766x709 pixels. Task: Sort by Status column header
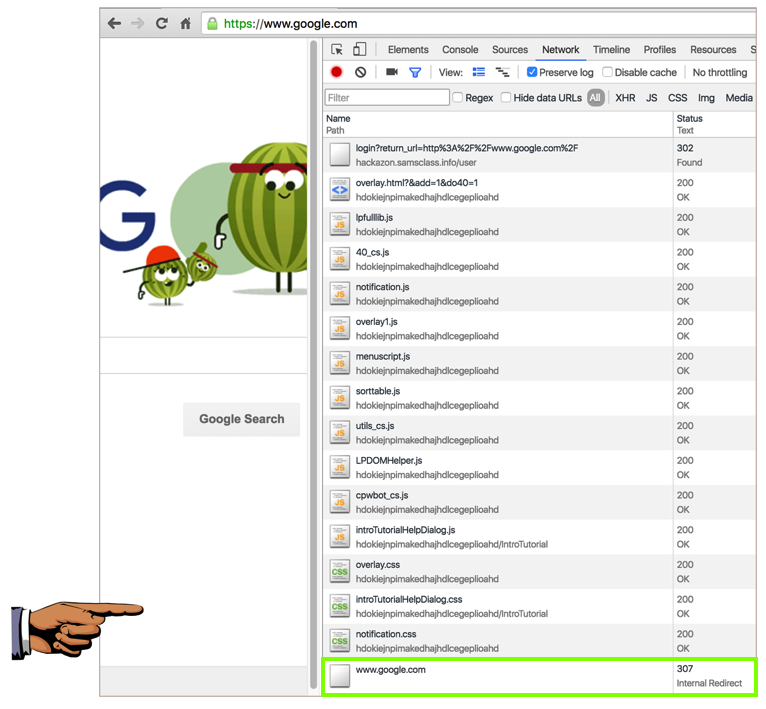click(689, 119)
